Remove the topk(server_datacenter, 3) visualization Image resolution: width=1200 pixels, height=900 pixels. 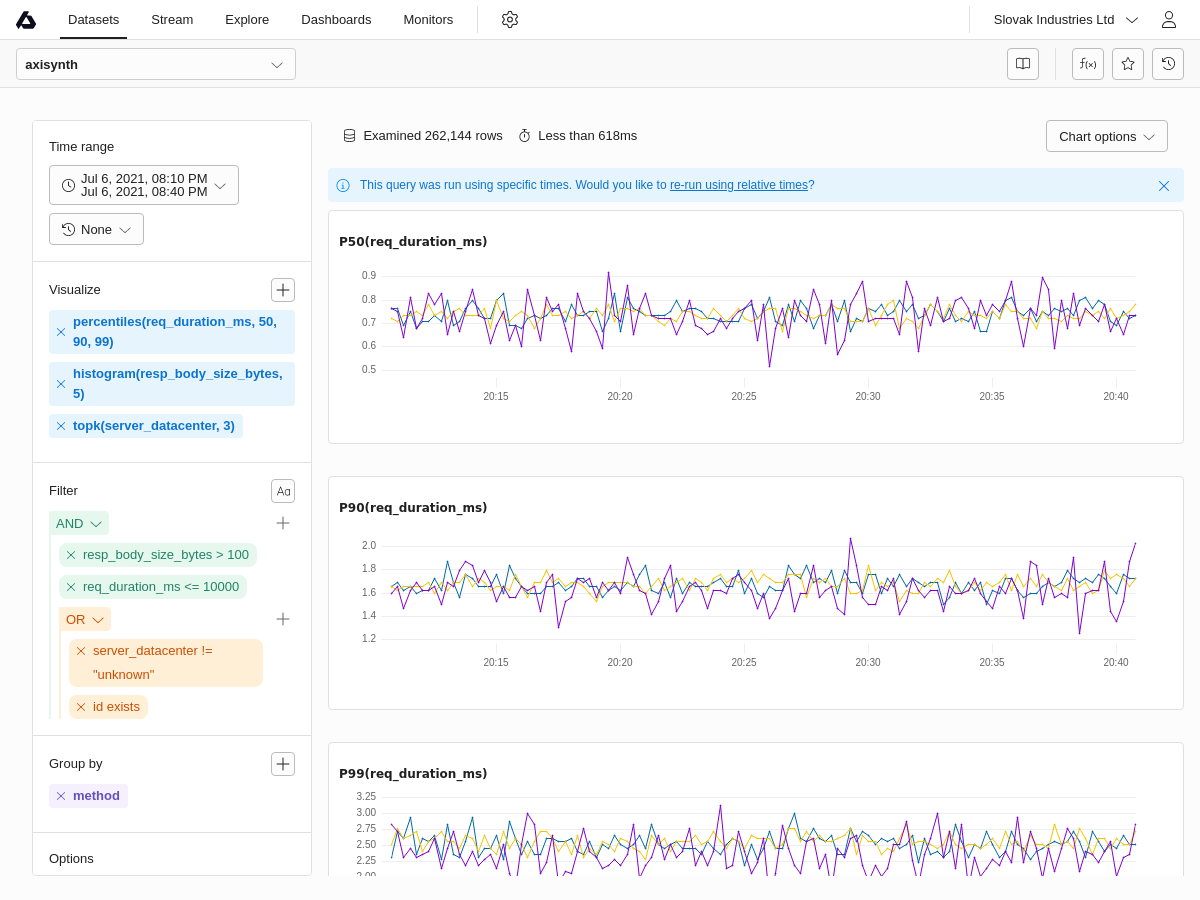pyautogui.click(x=61, y=426)
